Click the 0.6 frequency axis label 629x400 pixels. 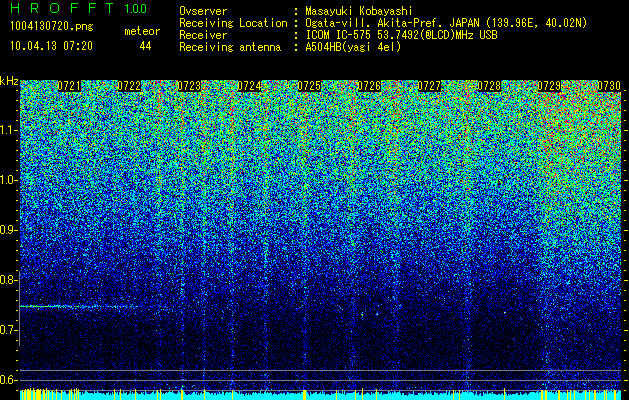(x=7, y=380)
